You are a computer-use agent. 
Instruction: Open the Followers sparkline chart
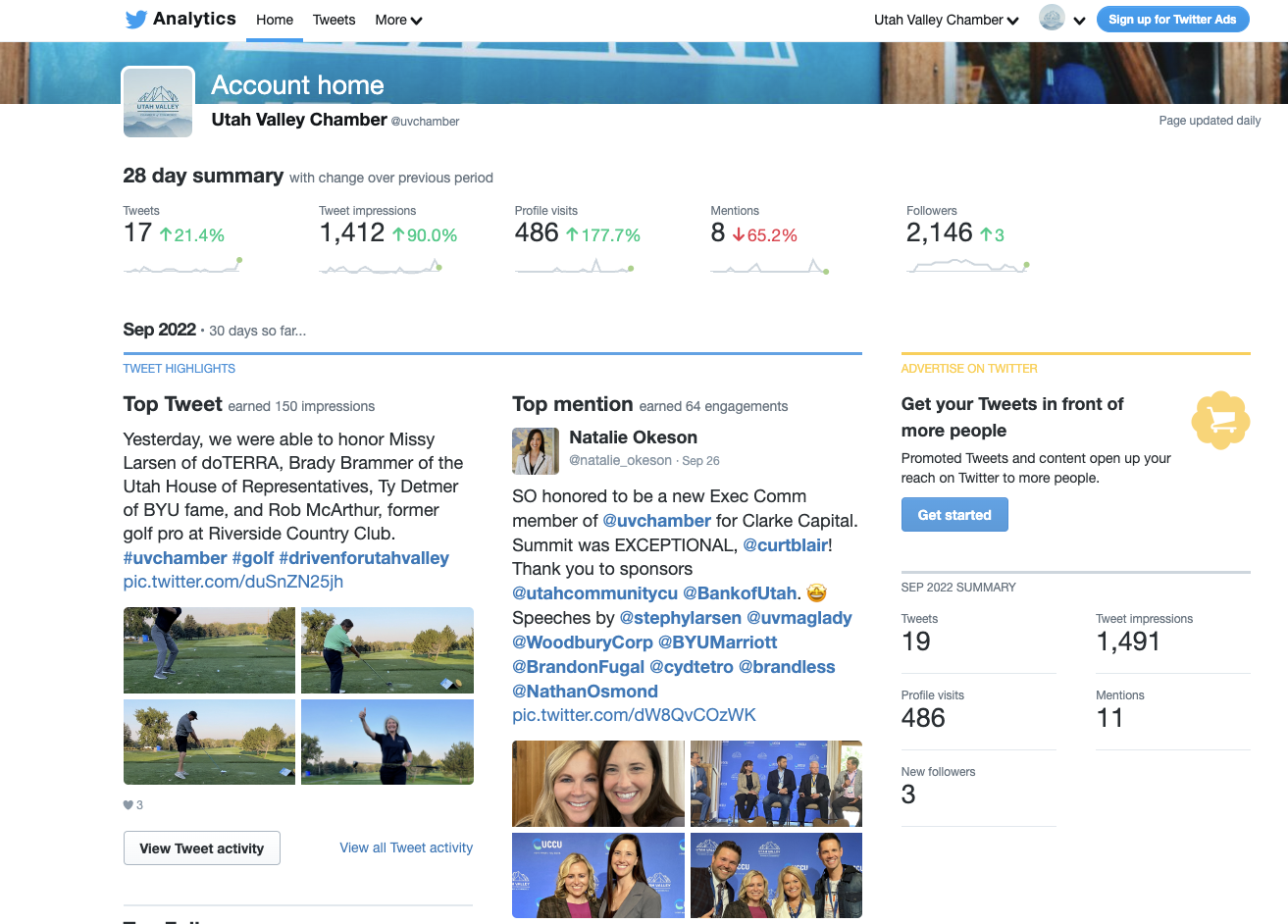968,265
